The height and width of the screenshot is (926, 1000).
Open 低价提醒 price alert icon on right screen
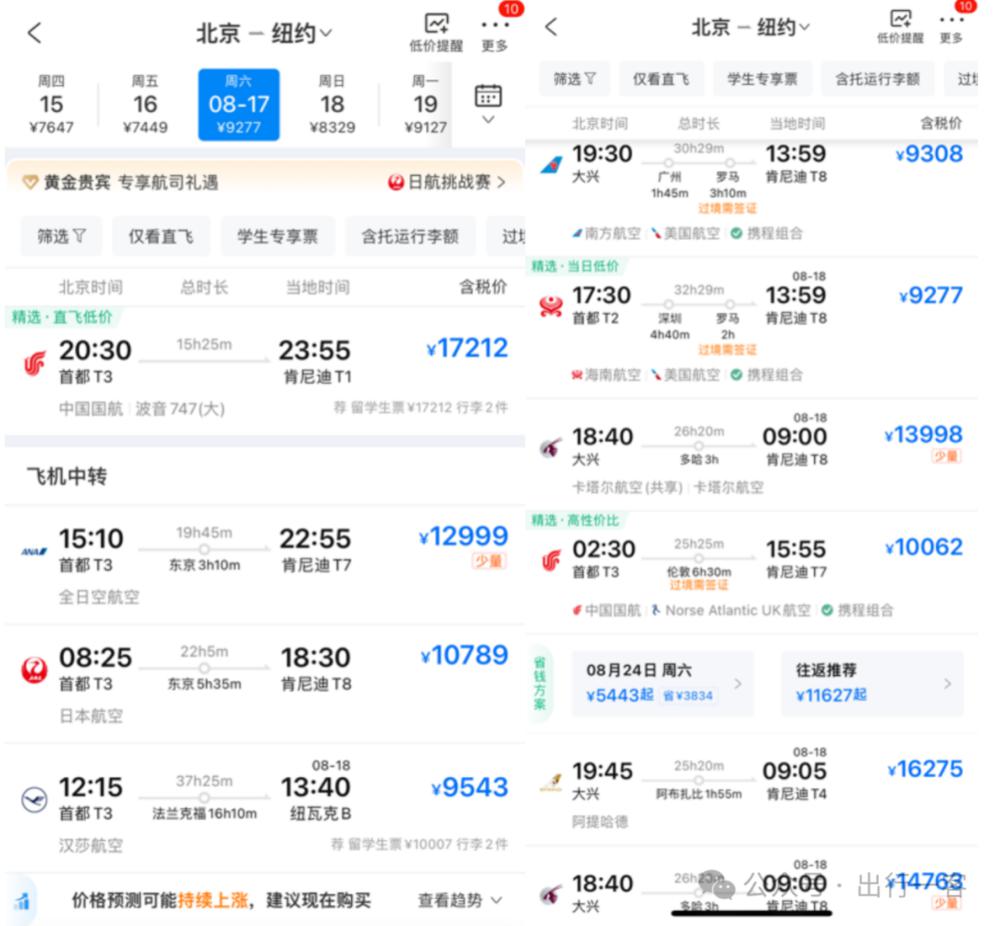(901, 26)
